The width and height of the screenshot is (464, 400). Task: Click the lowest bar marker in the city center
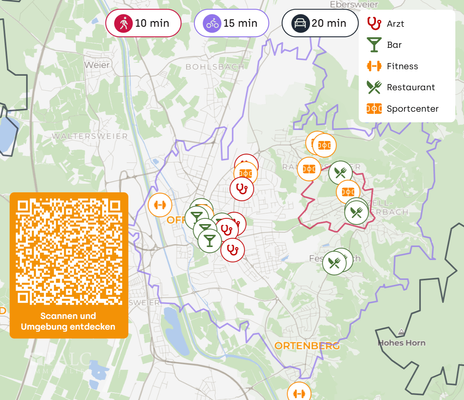tap(209, 241)
